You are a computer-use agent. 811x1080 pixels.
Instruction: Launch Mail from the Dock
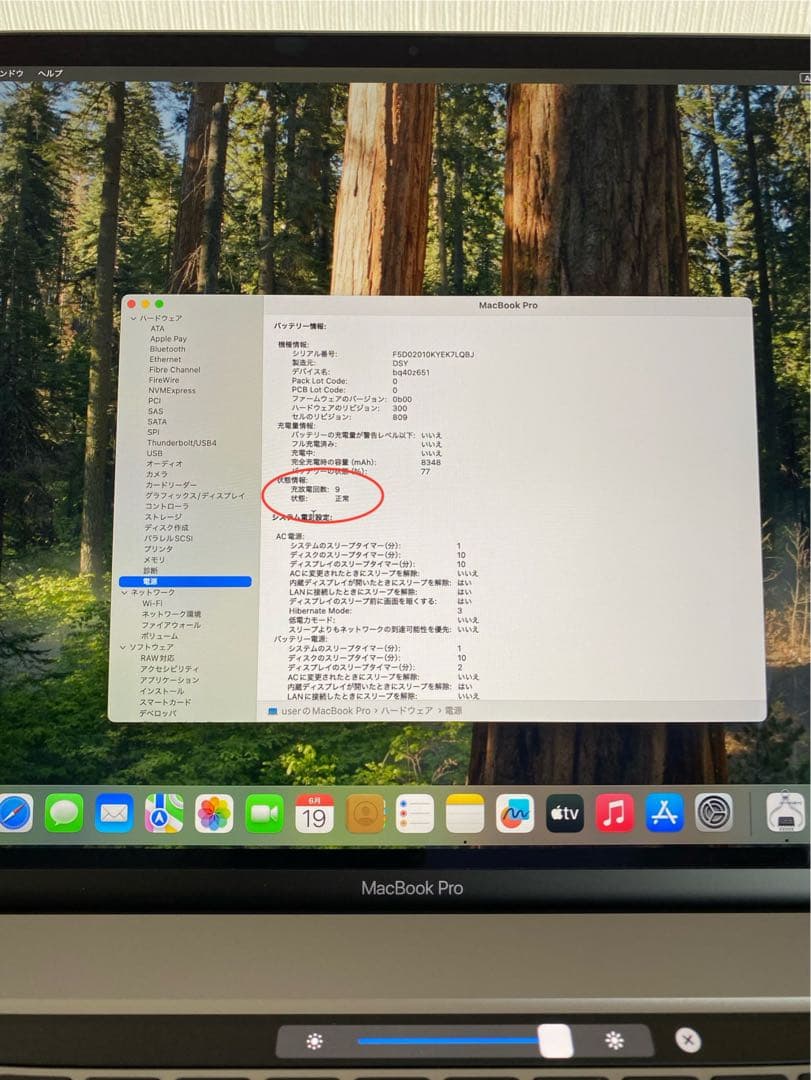[112, 814]
